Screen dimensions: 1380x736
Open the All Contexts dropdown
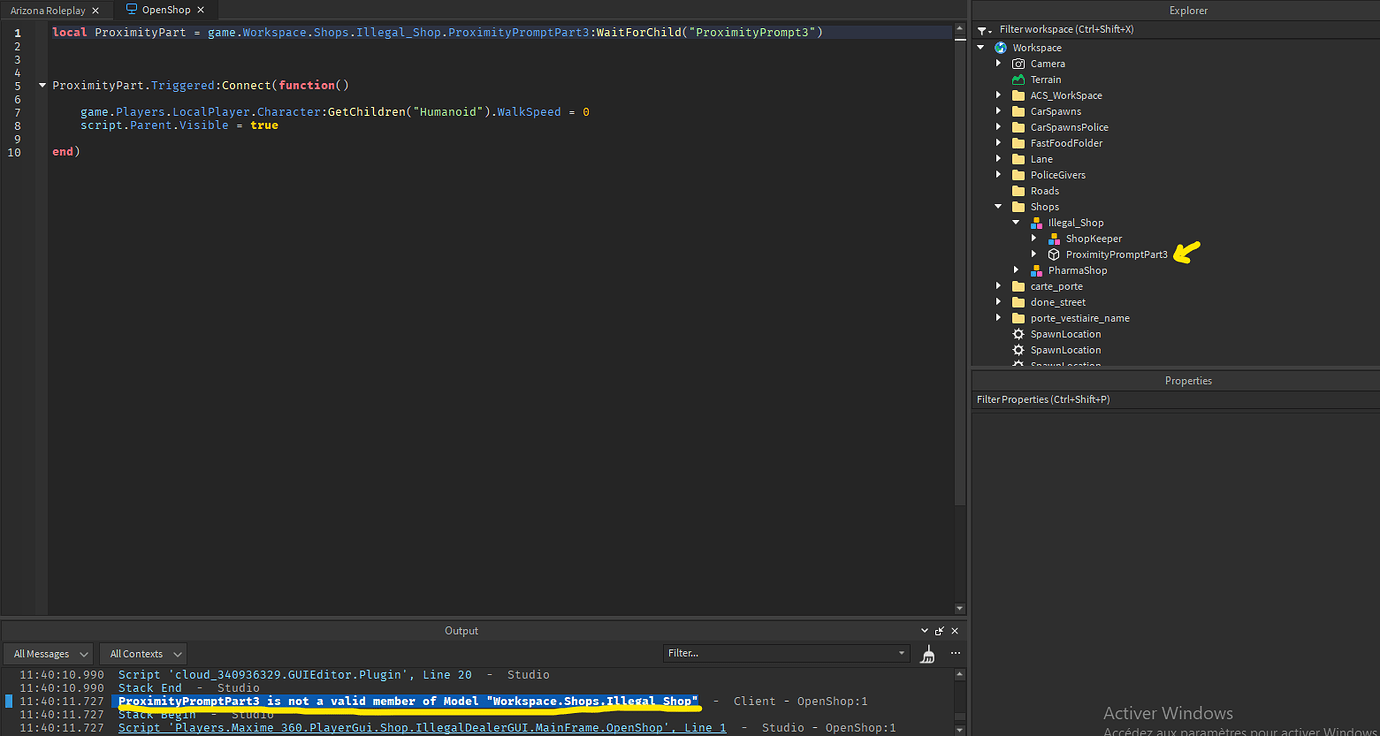[142, 653]
